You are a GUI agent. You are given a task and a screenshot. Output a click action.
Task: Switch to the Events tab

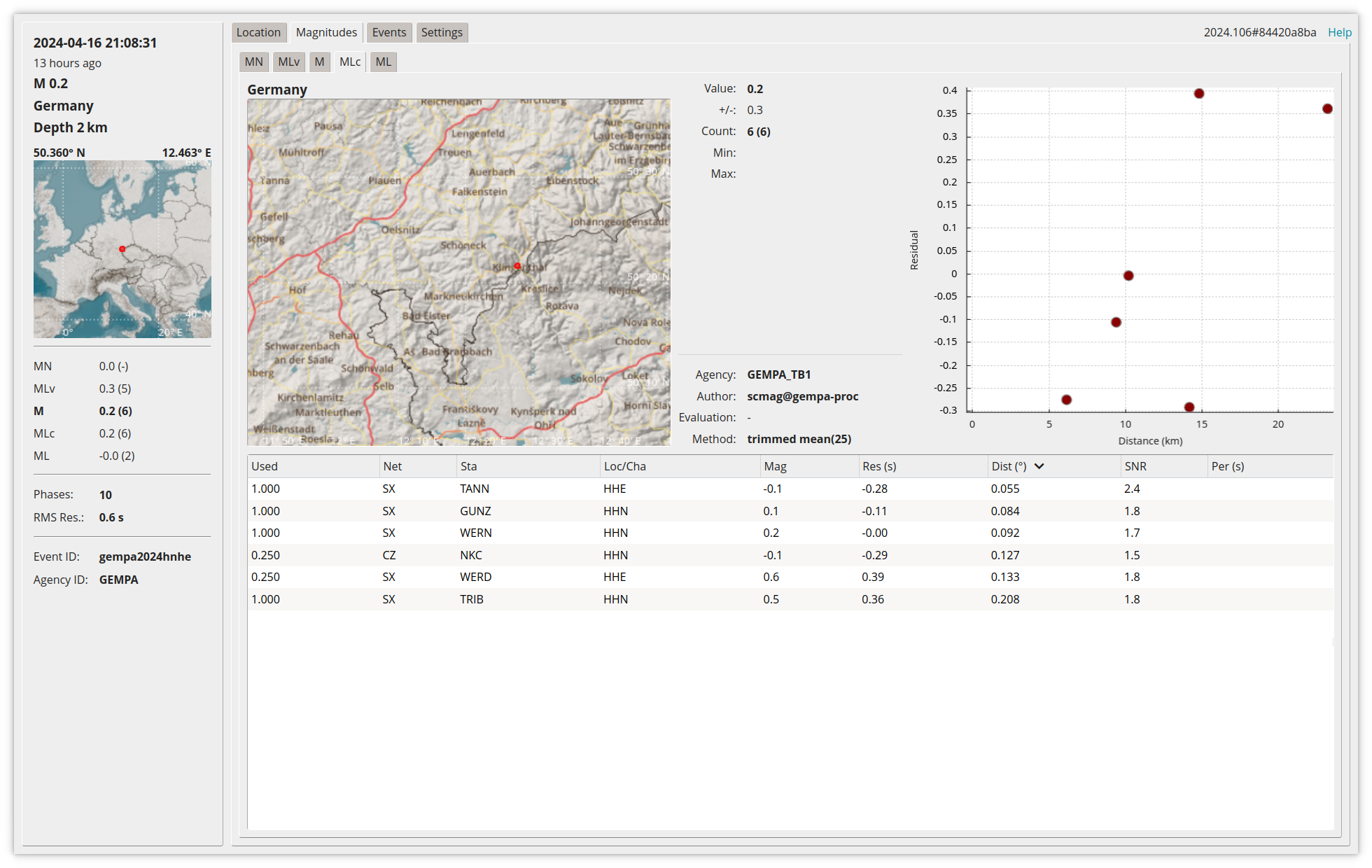click(388, 32)
